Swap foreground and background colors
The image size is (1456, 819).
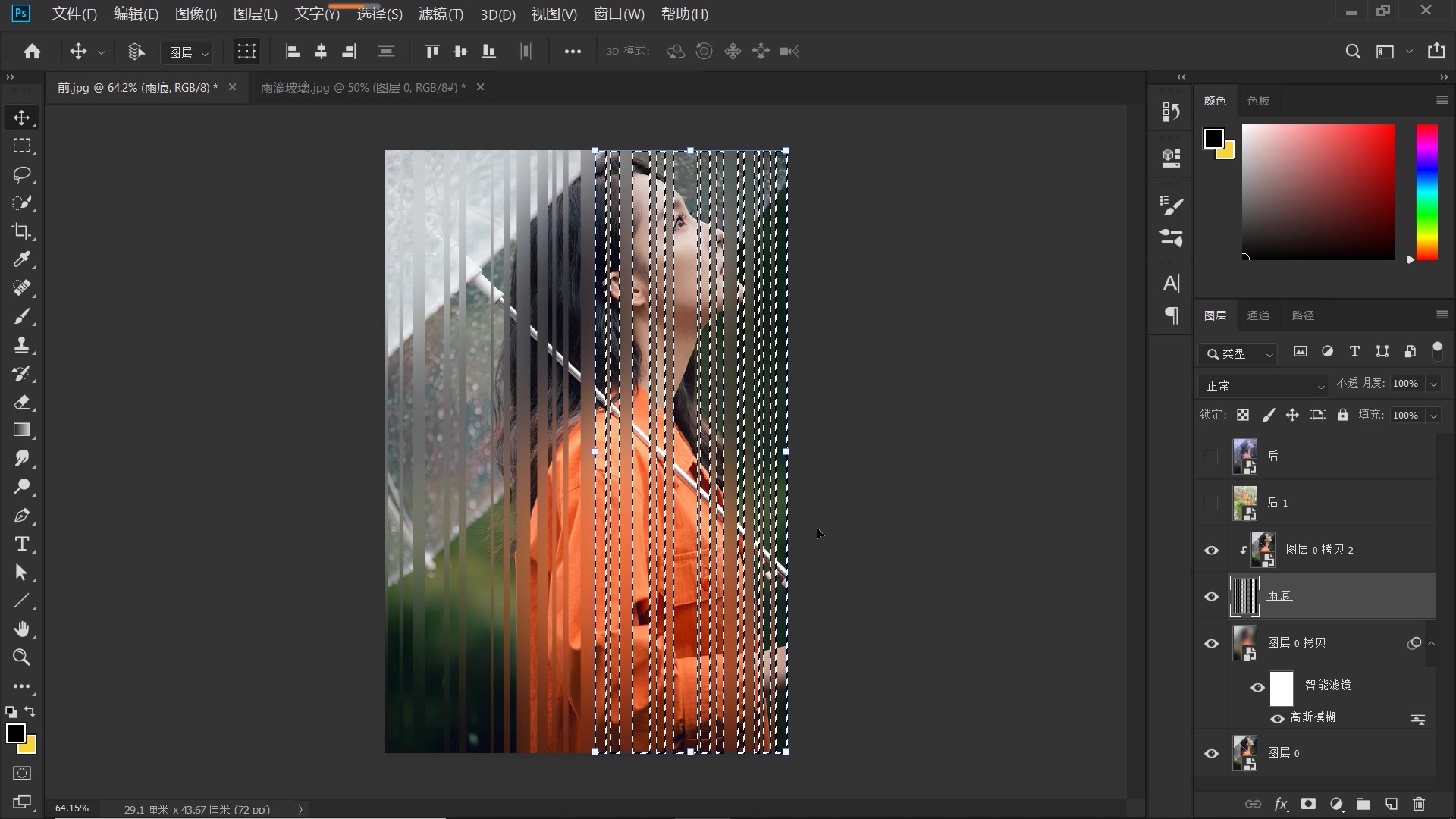[30, 711]
